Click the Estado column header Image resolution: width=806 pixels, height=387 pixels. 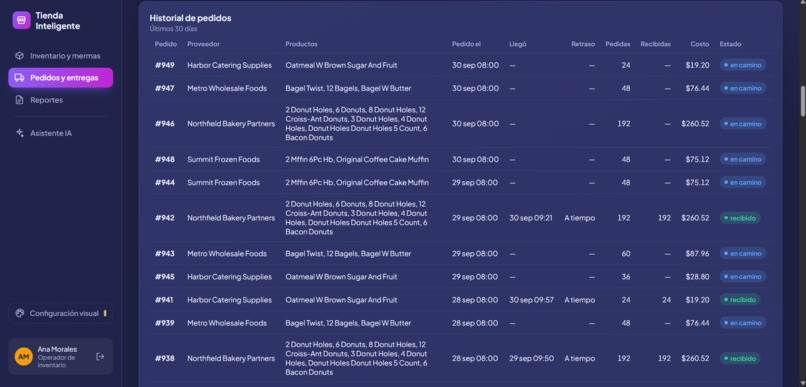pyautogui.click(x=730, y=44)
